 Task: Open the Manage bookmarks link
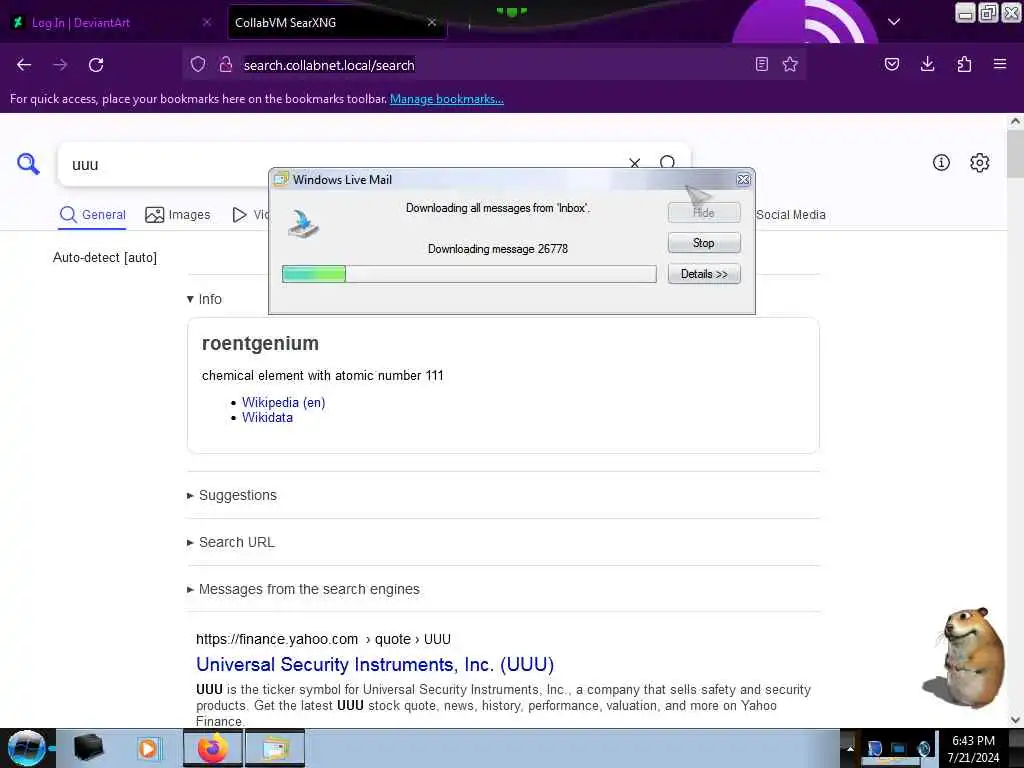[447, 99]
